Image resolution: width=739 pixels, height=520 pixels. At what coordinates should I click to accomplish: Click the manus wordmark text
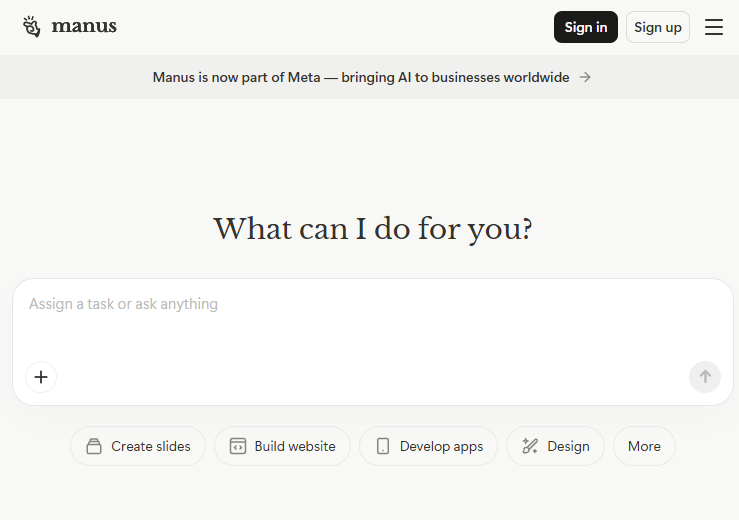[84, 27]
